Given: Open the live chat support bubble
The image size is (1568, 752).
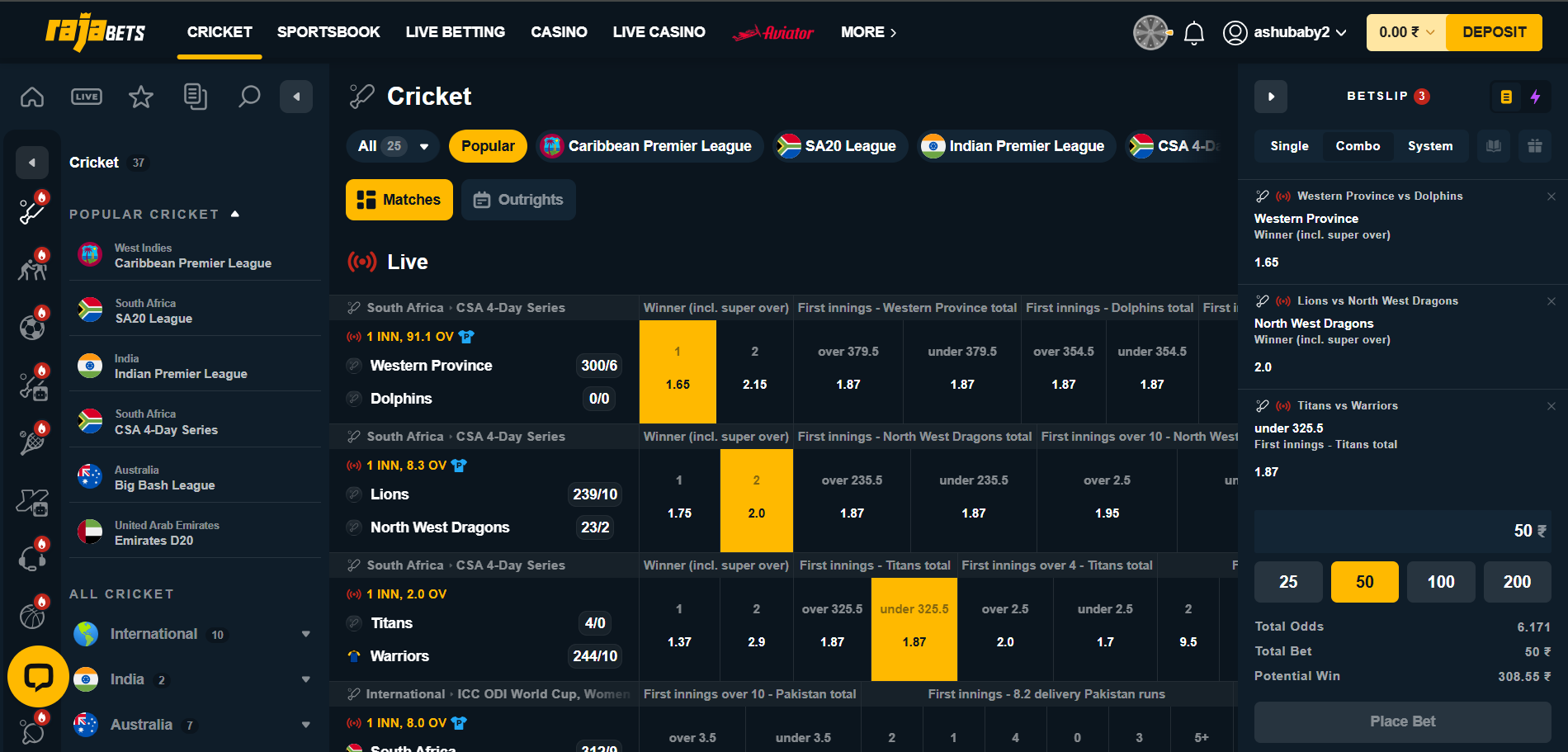Looking at the screenshot, I should [37, 677].
